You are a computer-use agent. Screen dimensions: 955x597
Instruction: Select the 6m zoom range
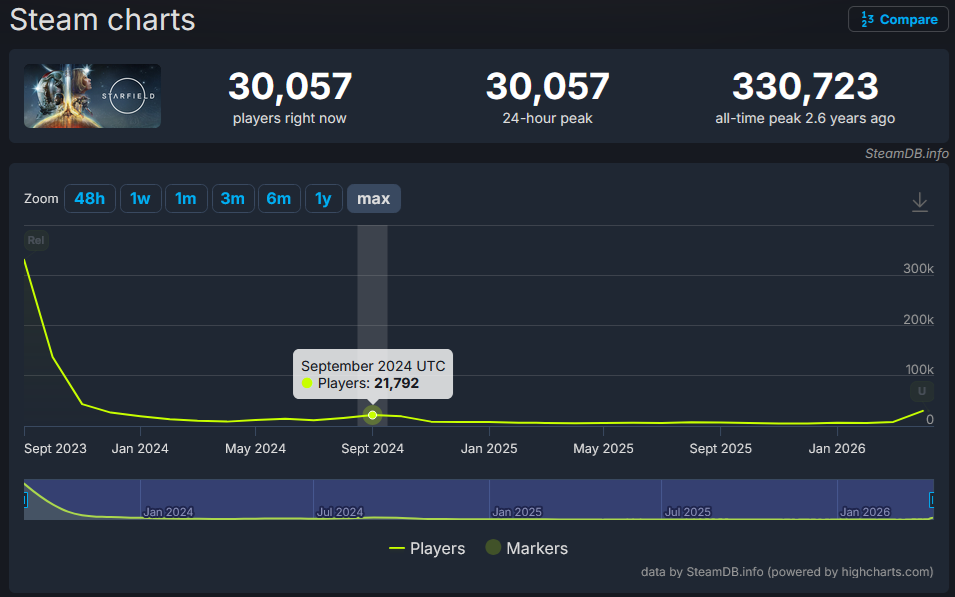pyautogui.click(x=279, y=199)
